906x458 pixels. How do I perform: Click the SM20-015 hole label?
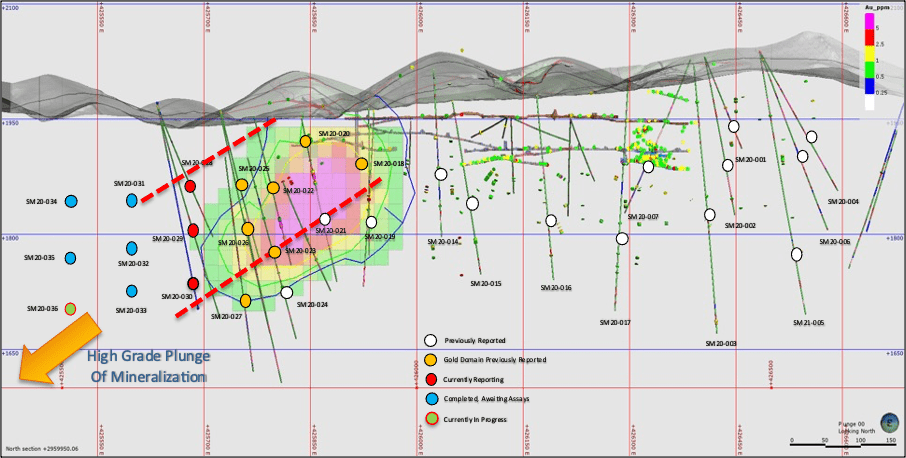486,284
